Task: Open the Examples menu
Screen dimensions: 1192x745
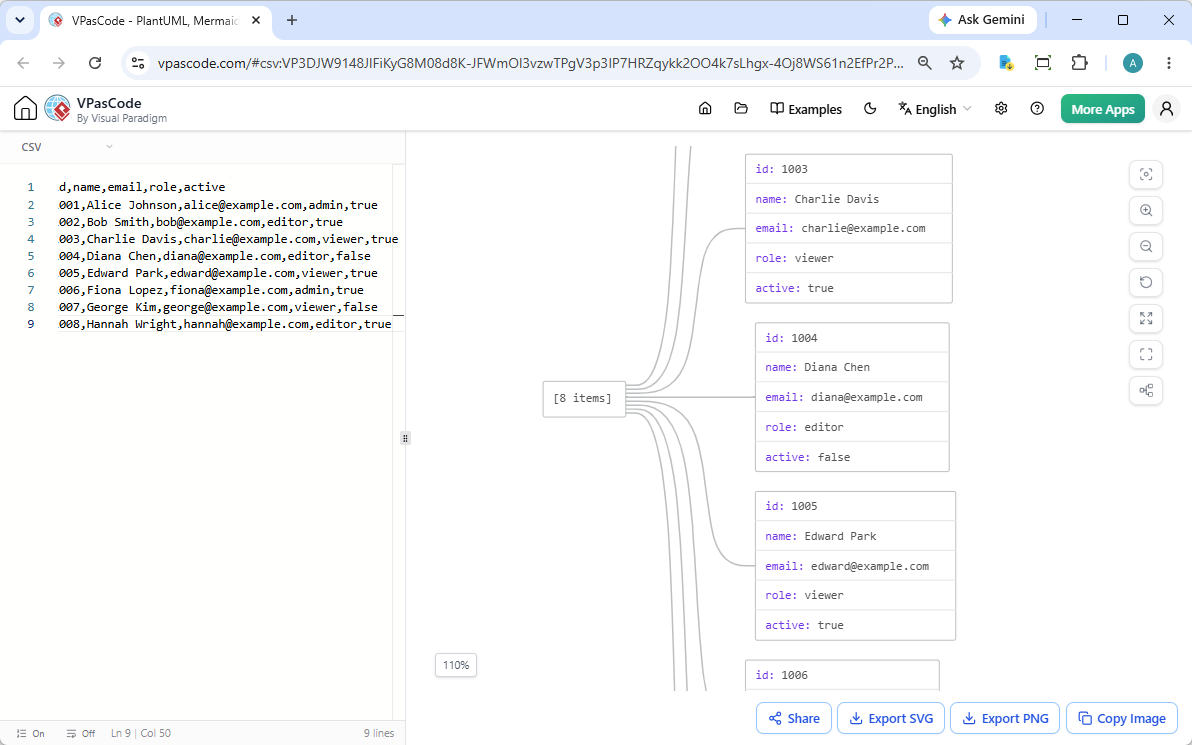Action: pos(806,109)
